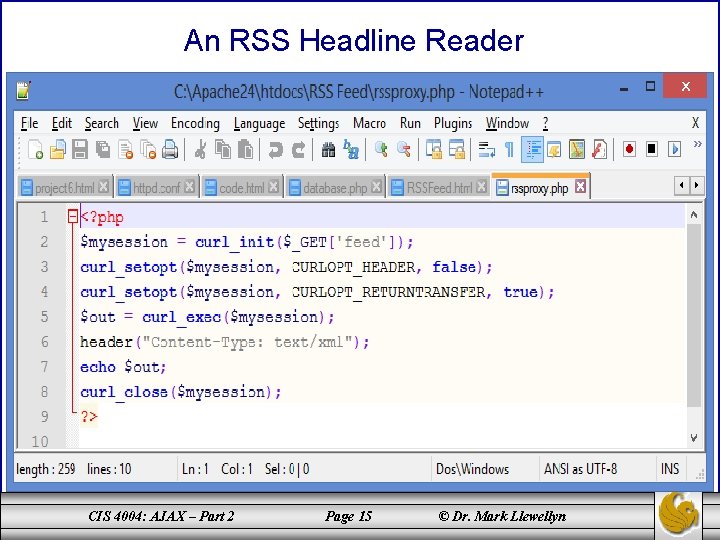Click the editor scrollbar down arrow
The width and height of the screenshot is (720, 540).
pyautogui.click(x=694, y=438)
